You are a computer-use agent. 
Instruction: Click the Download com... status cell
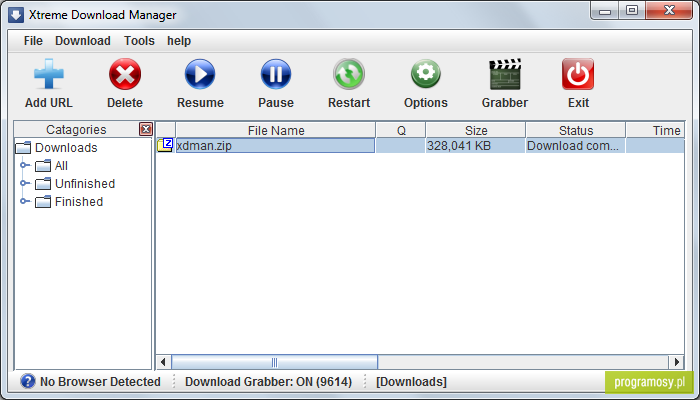[x=575, y=146]
